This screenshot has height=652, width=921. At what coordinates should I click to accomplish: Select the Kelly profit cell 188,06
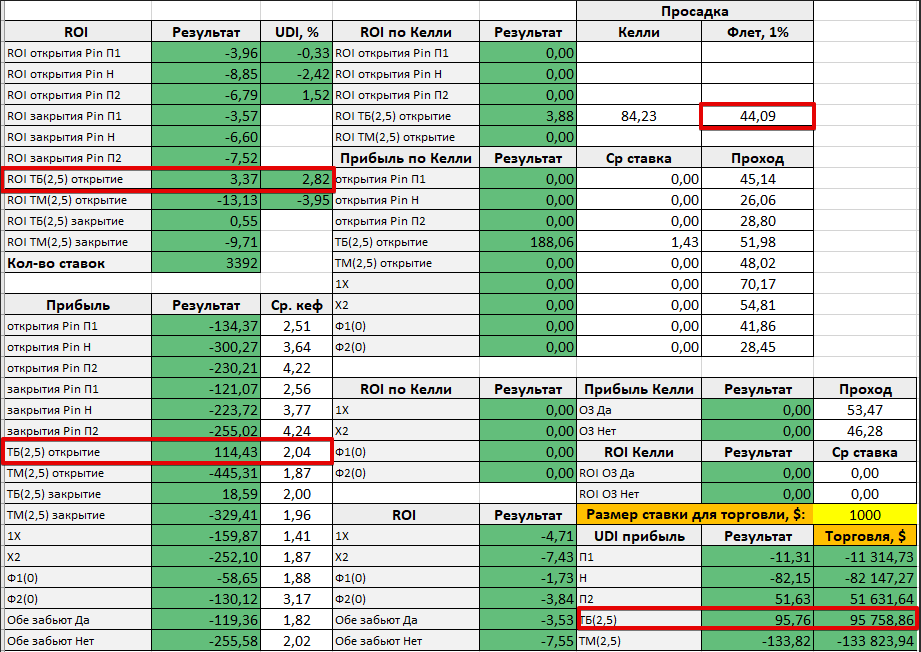(x=527, y=242)
